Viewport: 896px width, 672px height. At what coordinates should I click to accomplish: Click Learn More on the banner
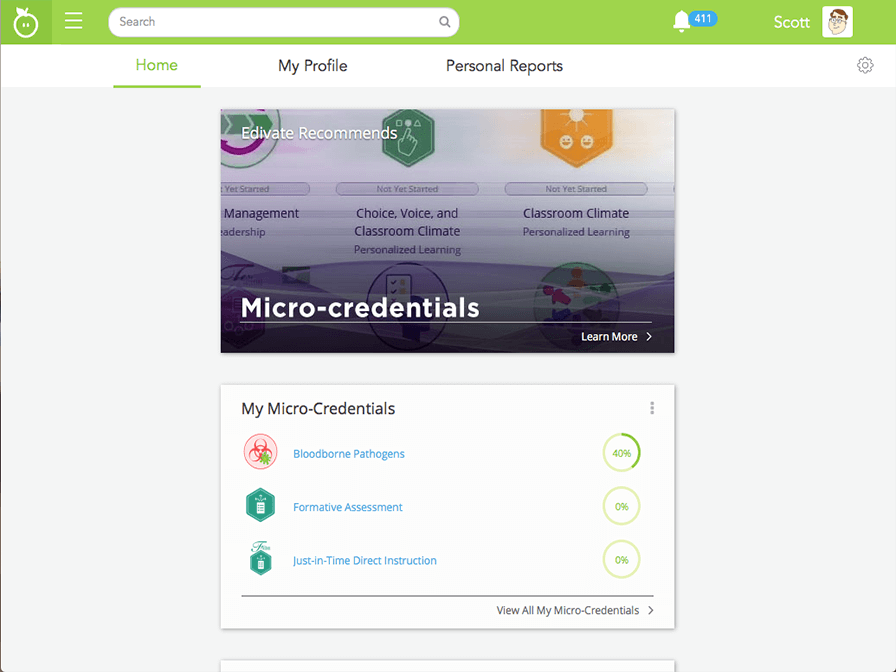(x=609, y=337)
